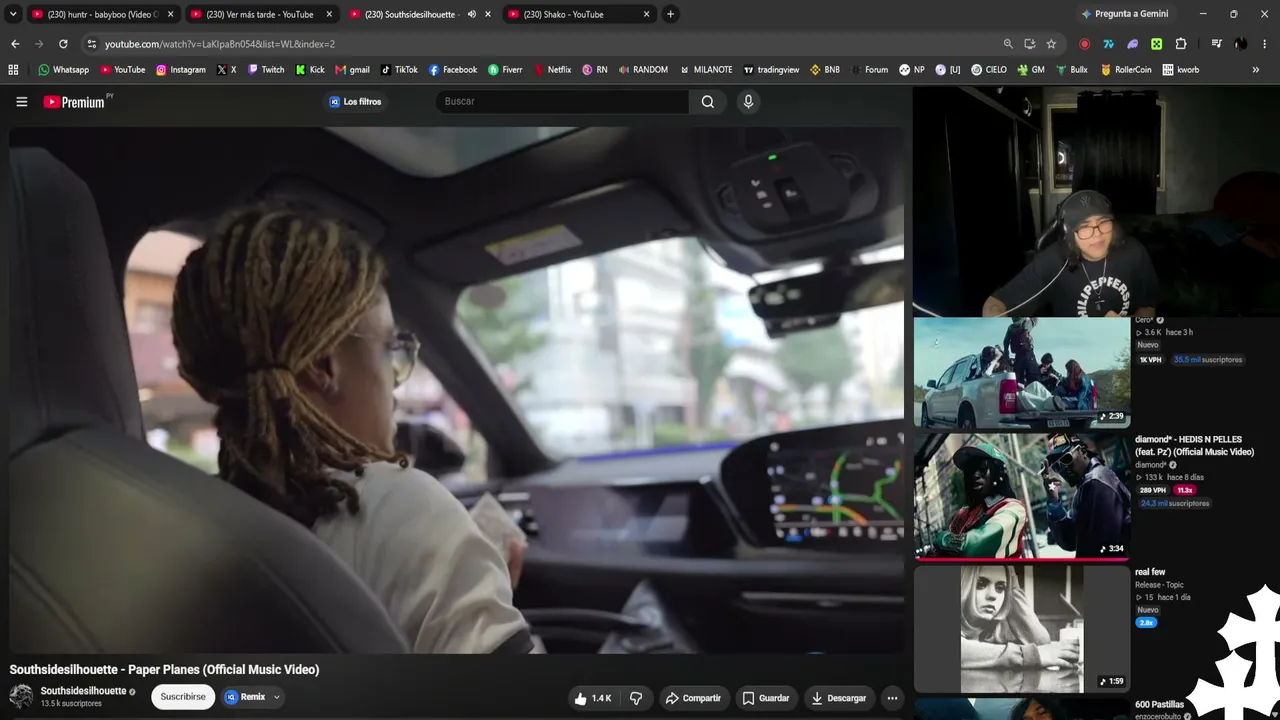The height and width of the screenshot is (720, 1280).
Task: Start voice search with the microphone
Action: point(748,101)
